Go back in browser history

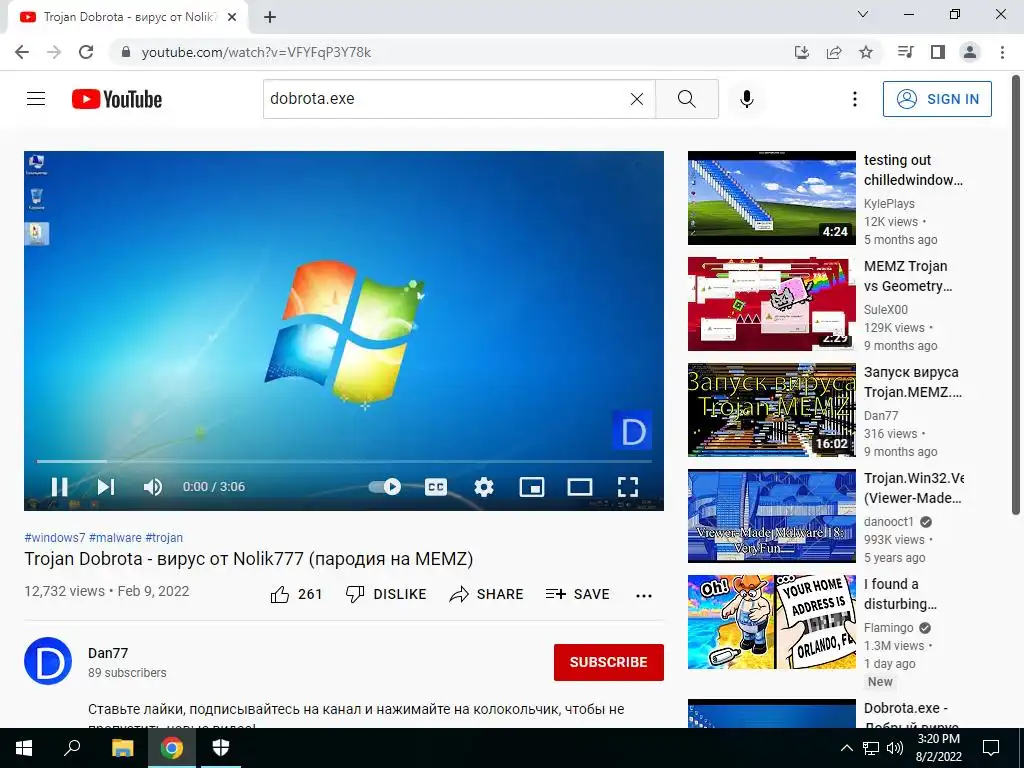pyautogui.click(x=22, y=52)
